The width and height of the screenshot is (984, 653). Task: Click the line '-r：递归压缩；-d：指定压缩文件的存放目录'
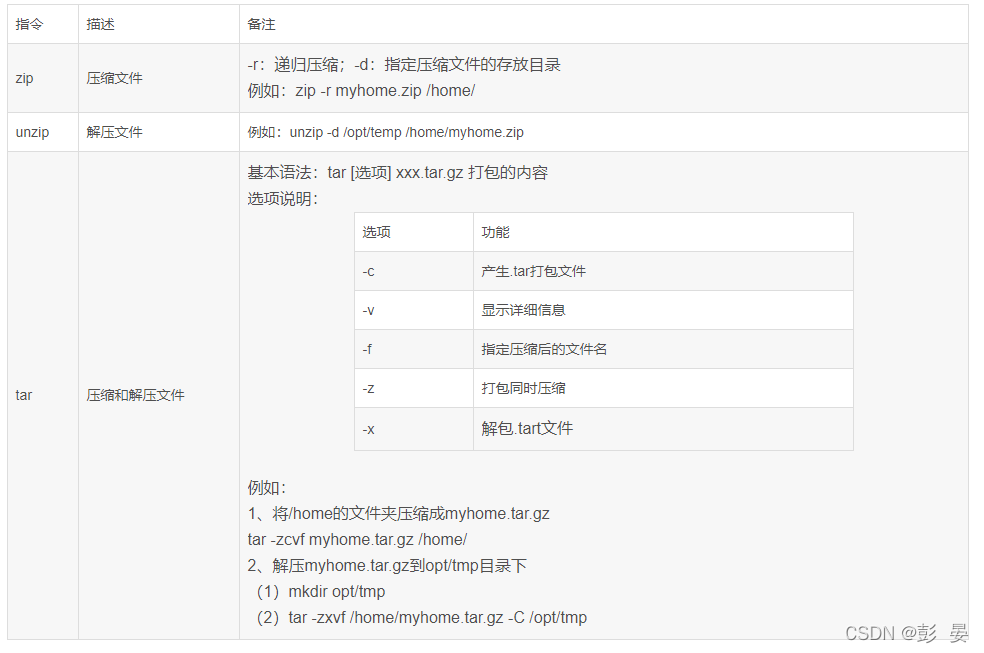coord(404,65)
